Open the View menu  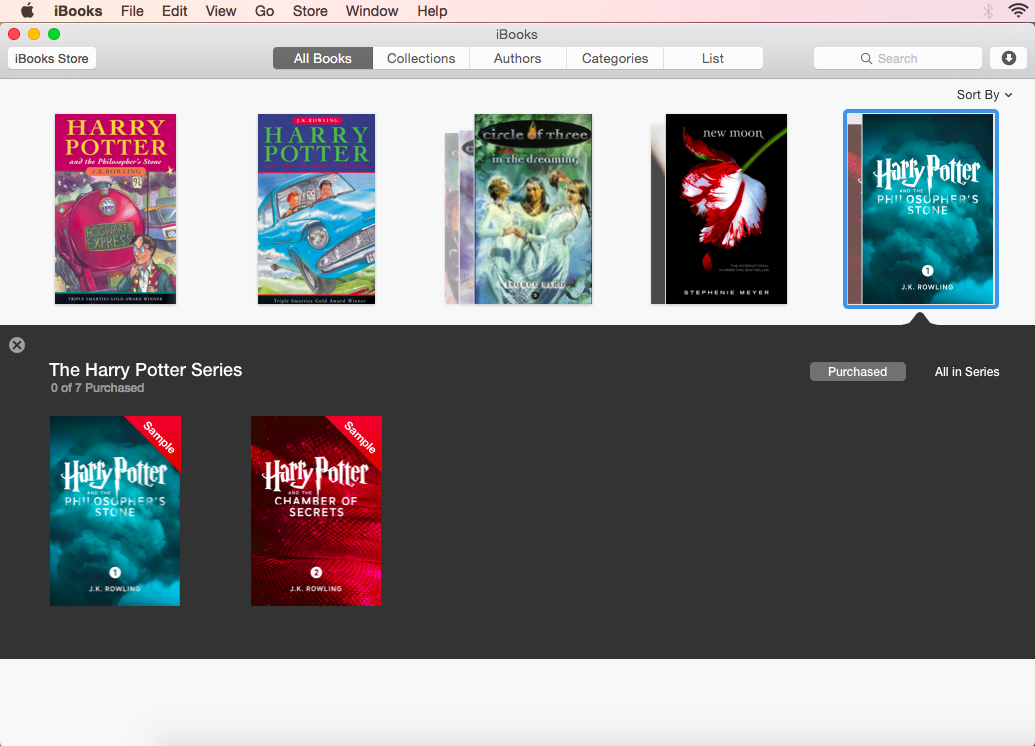coord(220,11)
